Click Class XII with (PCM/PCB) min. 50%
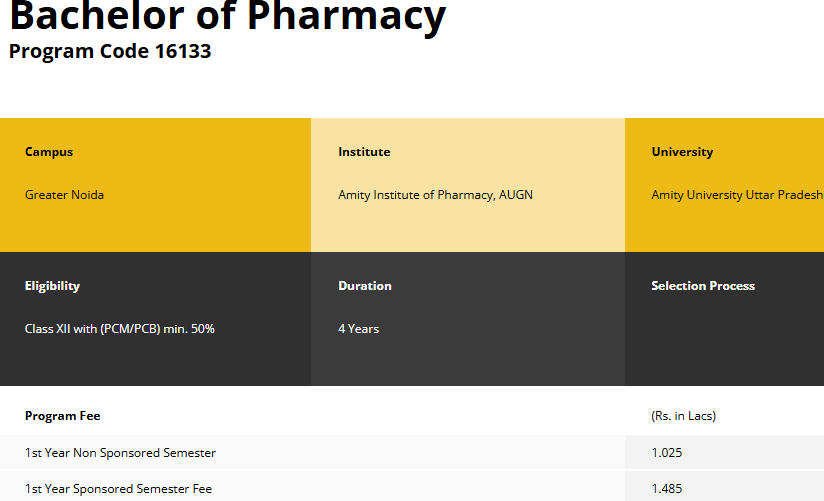Image resolution: width=824 pixels, height=501 pixels. 120,329
